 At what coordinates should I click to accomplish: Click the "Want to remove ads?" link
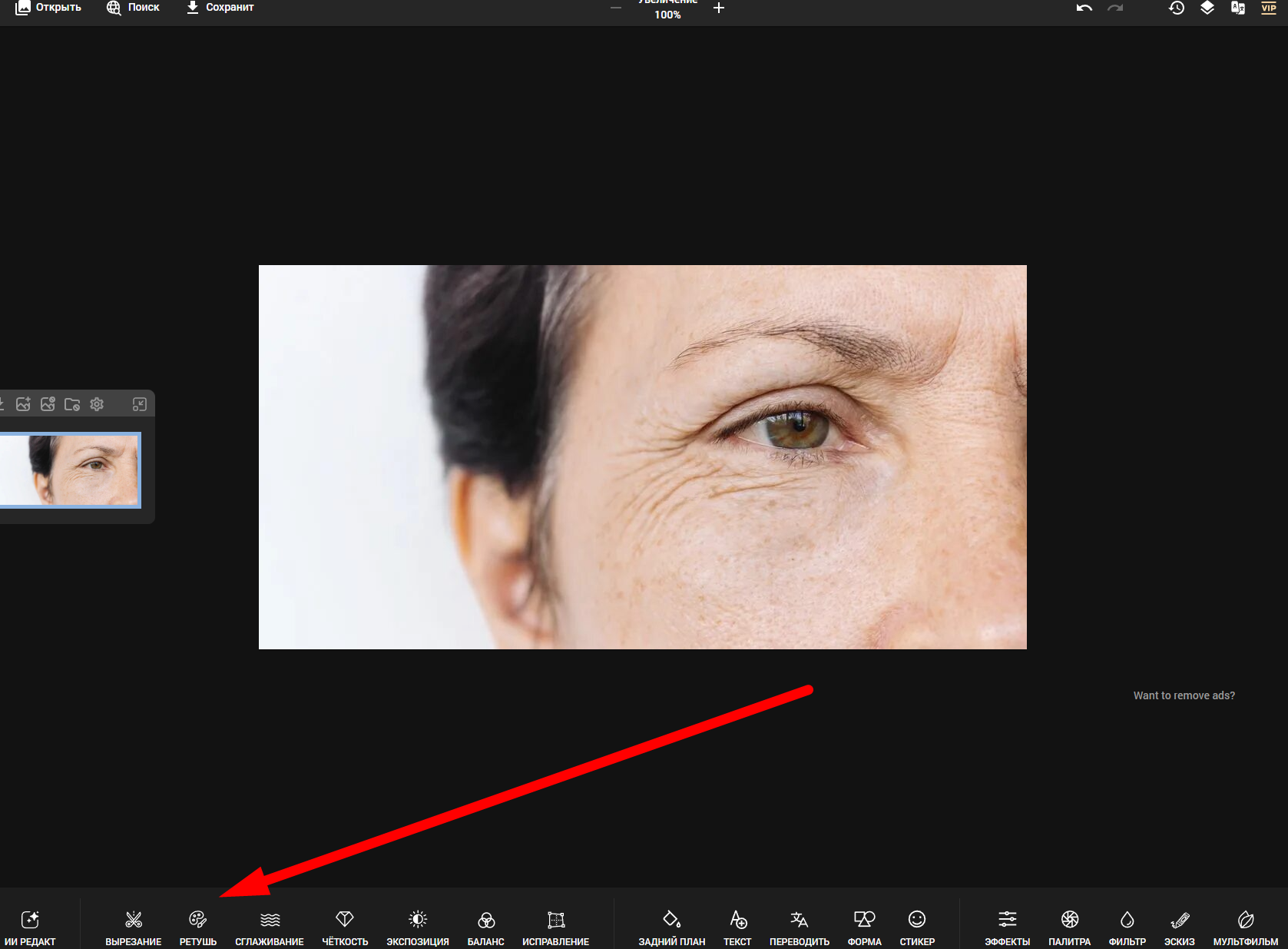(1184, 695)
